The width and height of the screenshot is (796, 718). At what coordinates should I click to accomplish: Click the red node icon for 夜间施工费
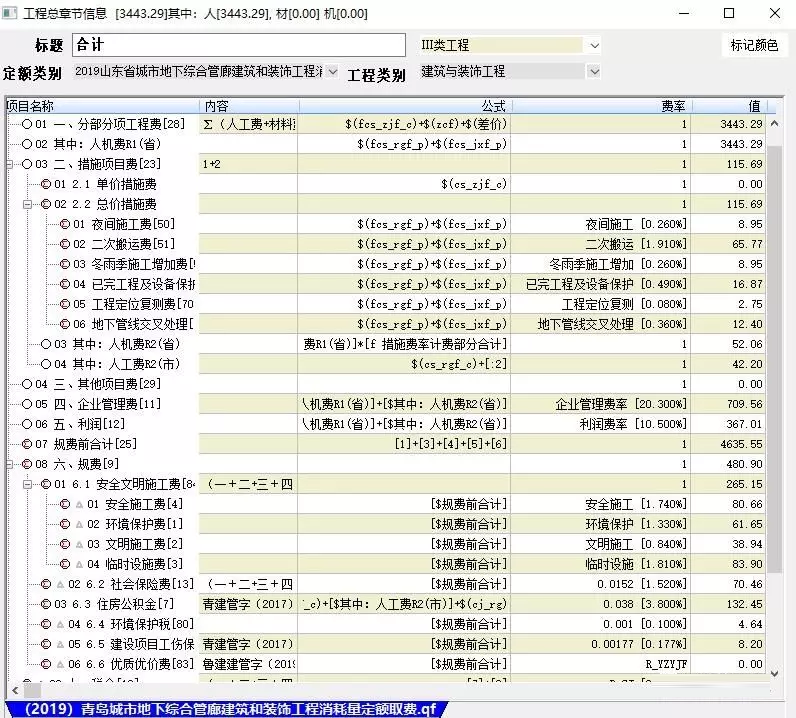pos(65,225)
